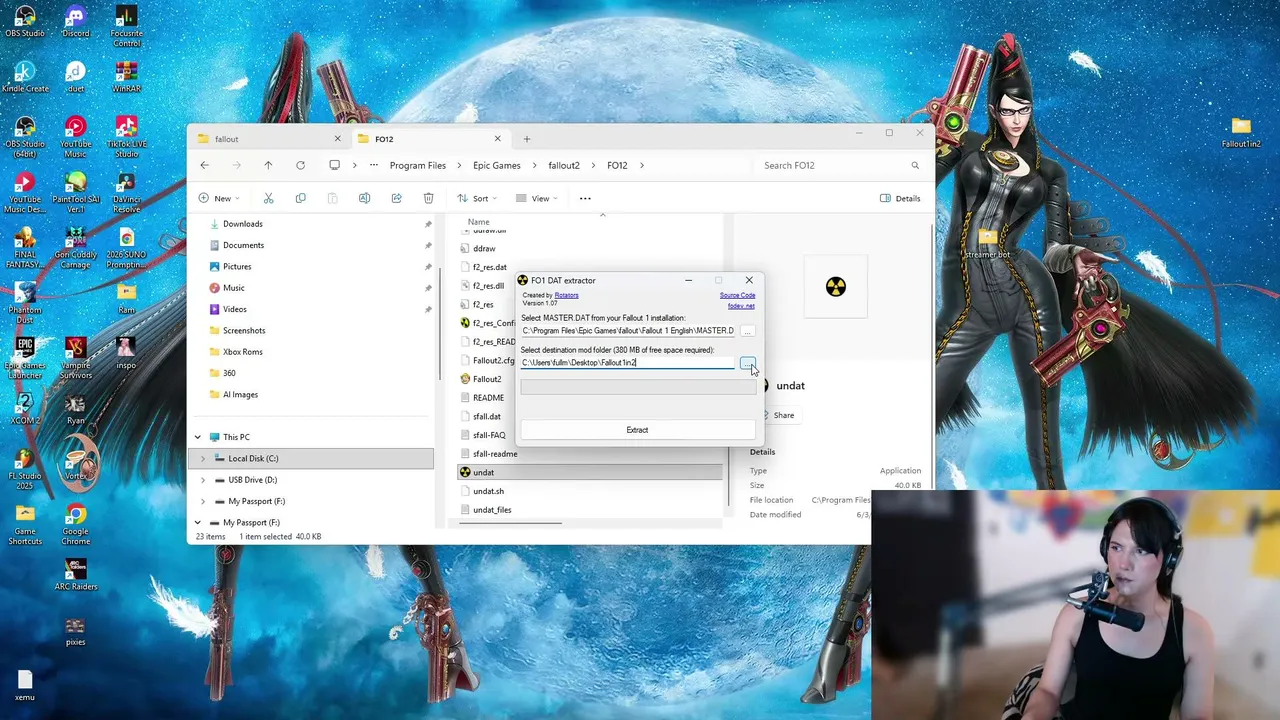
Task: Open Vampire Survivors desktop shortcut
Action: click(75, 358)
